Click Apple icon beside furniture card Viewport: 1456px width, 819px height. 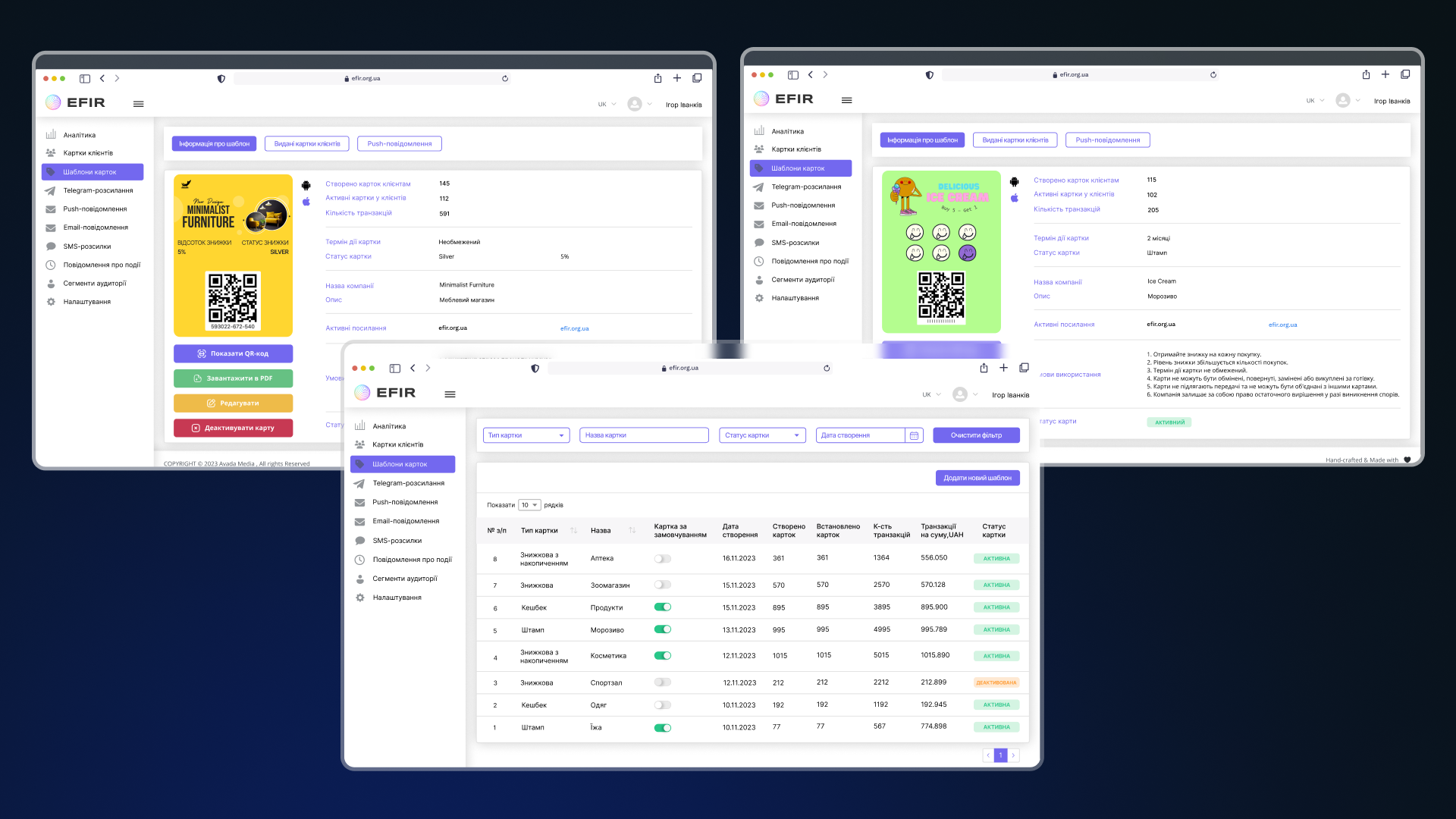tap(306, 202)
